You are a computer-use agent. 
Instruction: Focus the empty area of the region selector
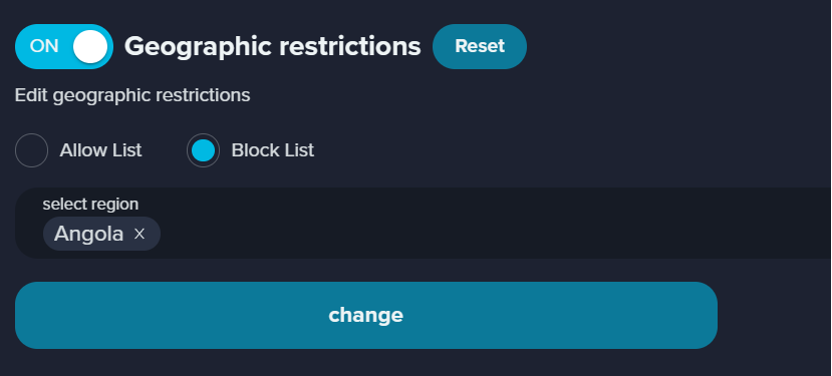tap(493, 234)
